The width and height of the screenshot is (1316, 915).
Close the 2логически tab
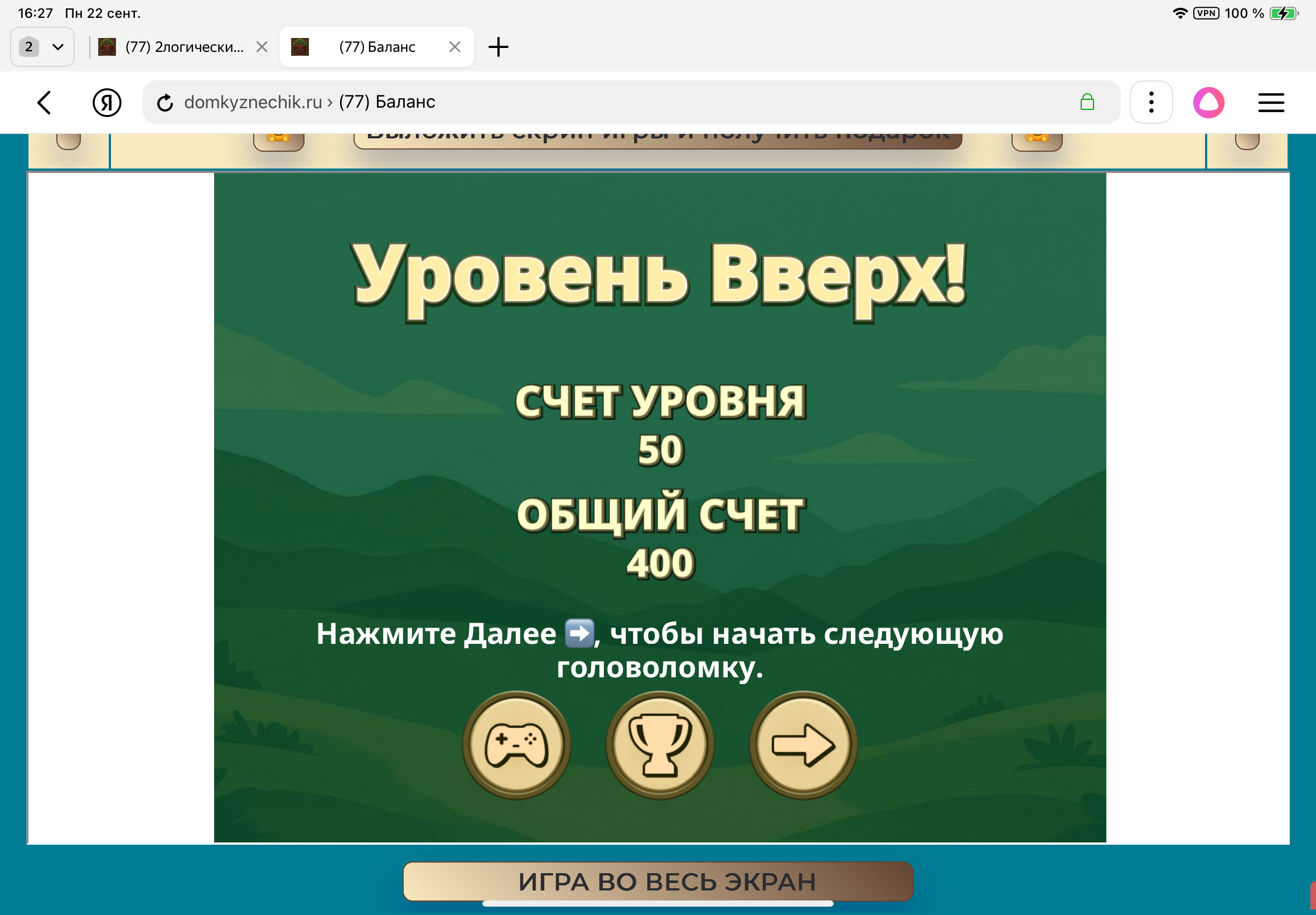[x=262, y=47]
